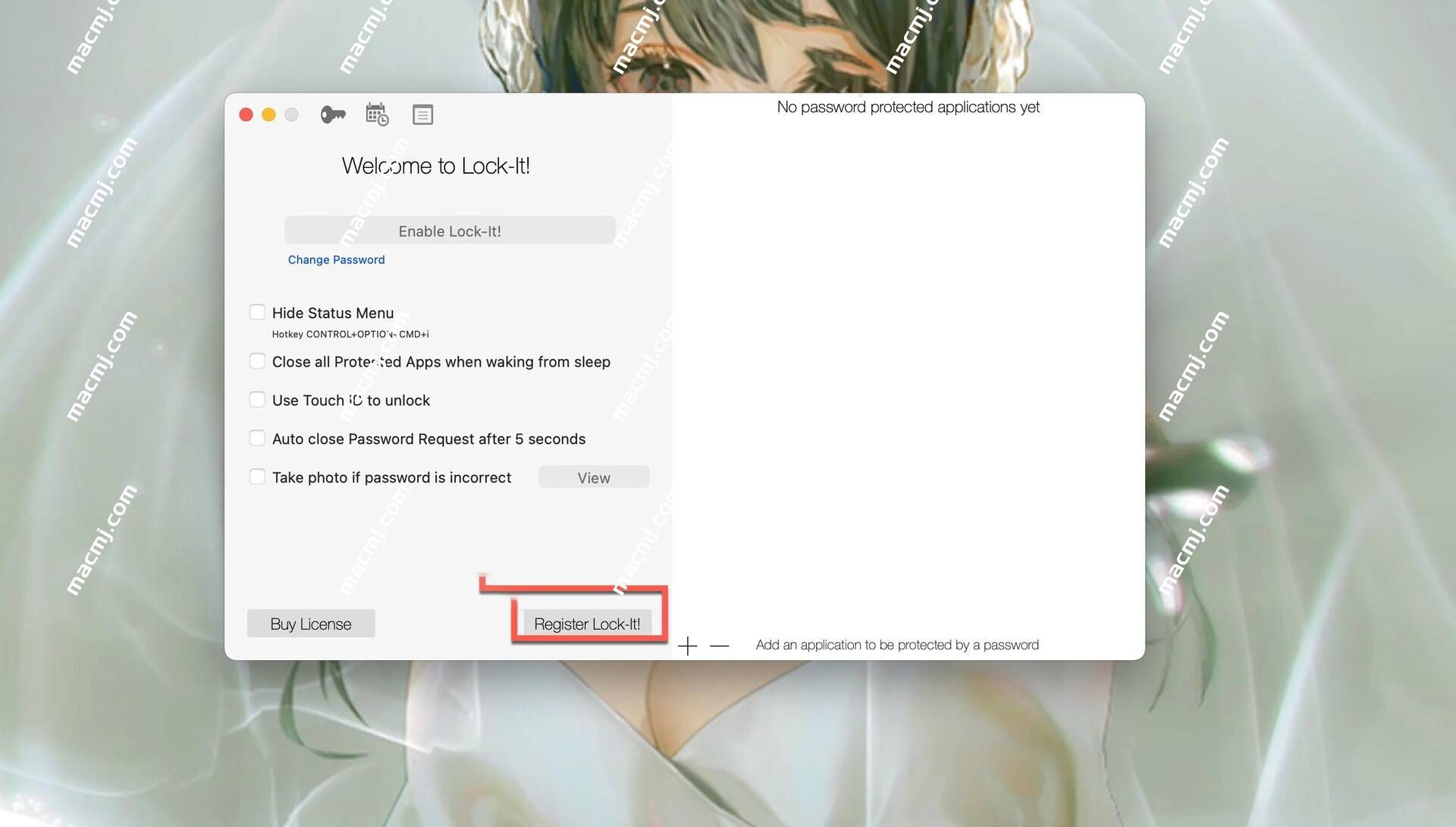
Task: Open the key password tab icon
Action: click(333, 115)
